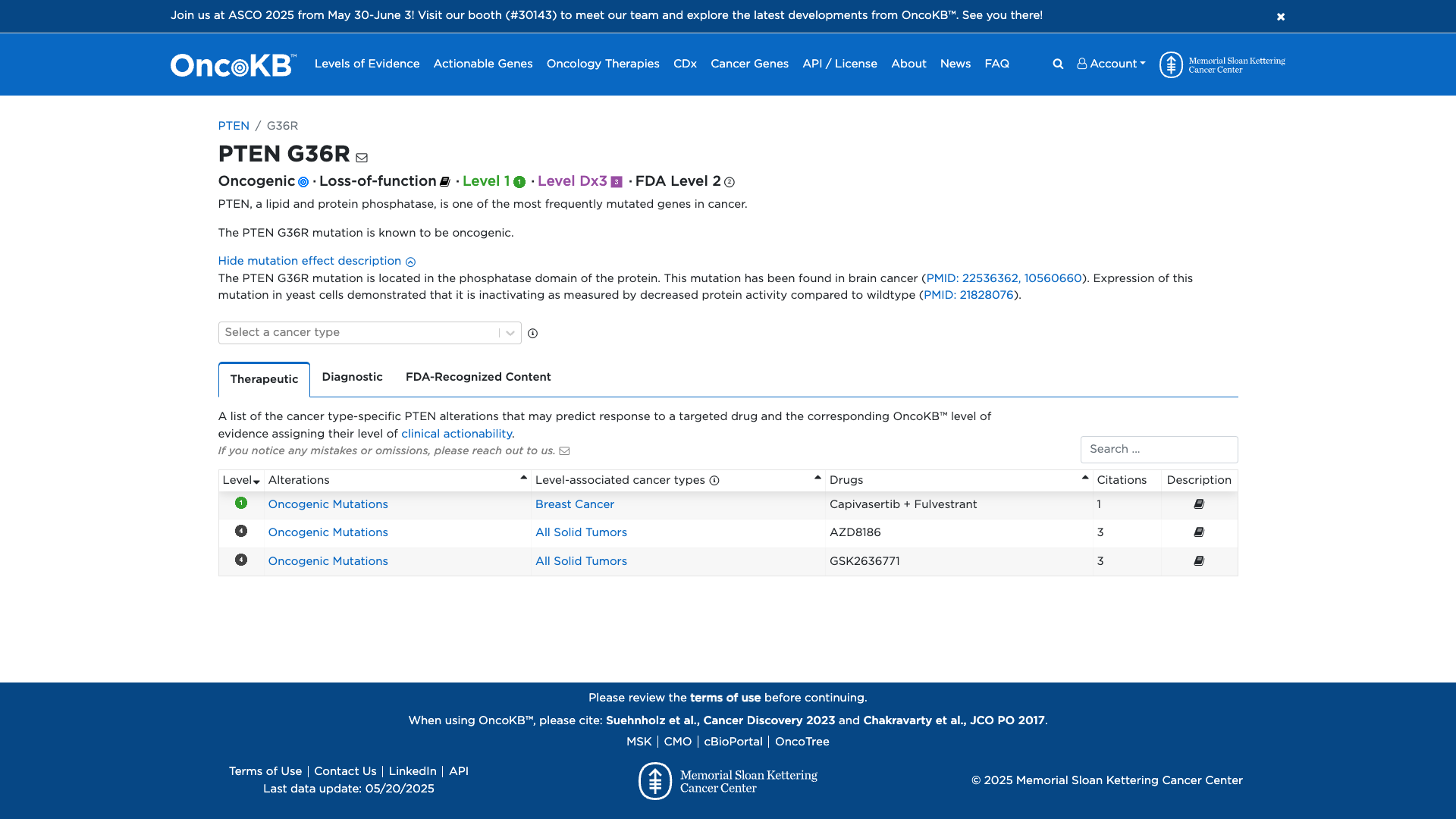The height and width of the screenshot is (819, 1456).
Task: Click the PTEN breadcrumb link
Action: (234, 126)
